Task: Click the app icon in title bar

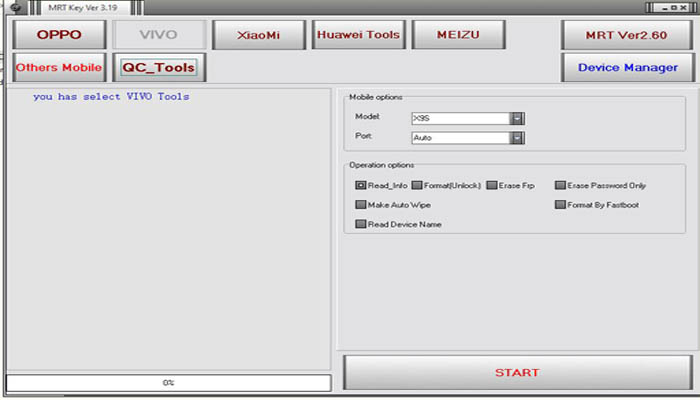Action: point(16,7)
